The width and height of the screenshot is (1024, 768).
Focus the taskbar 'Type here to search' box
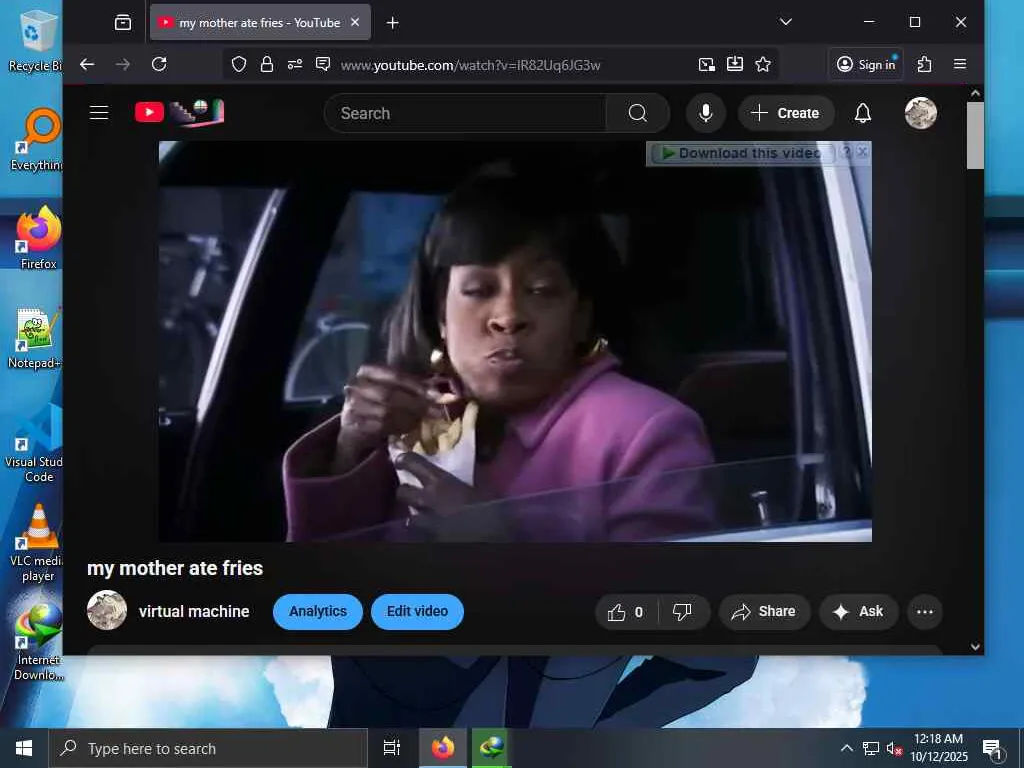click(x=208, y=748)
